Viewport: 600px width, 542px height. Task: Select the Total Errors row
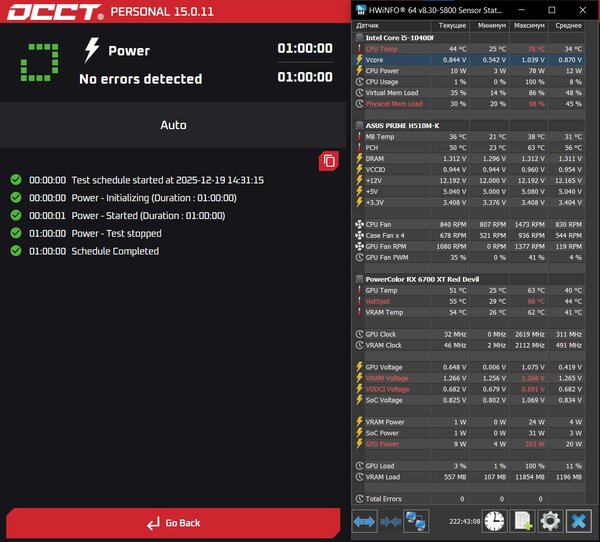click(x=469, y=499)
